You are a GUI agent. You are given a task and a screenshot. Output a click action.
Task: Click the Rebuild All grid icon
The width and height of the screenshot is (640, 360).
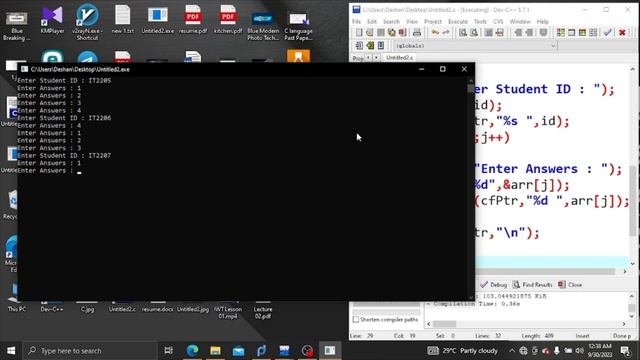(593, 33)
